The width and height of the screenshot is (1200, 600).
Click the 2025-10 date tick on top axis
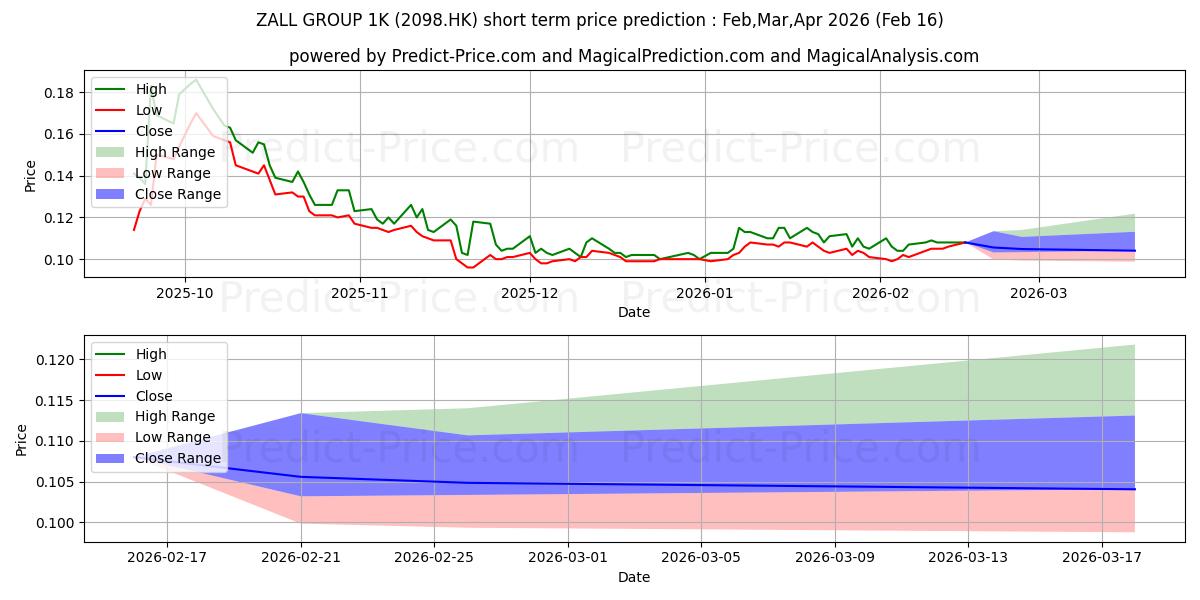[x=185, y=293]
